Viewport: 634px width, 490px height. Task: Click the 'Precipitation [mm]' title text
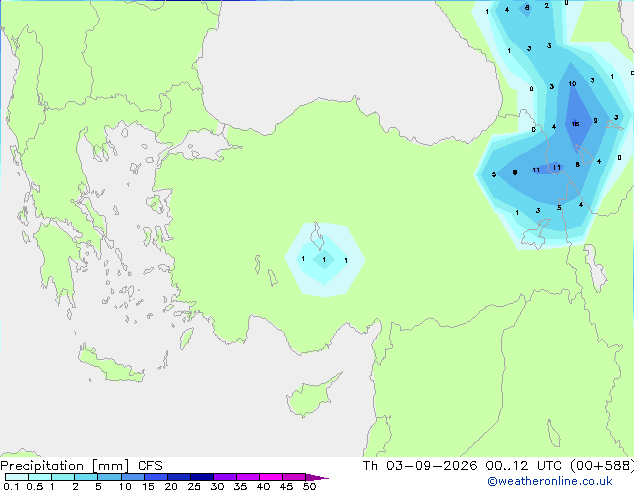pyautogui.click(x=65, y=466)
